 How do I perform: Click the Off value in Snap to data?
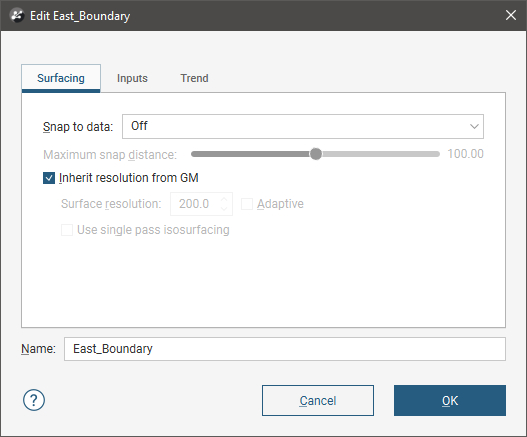pyautogui.click(x=139, y=126)
